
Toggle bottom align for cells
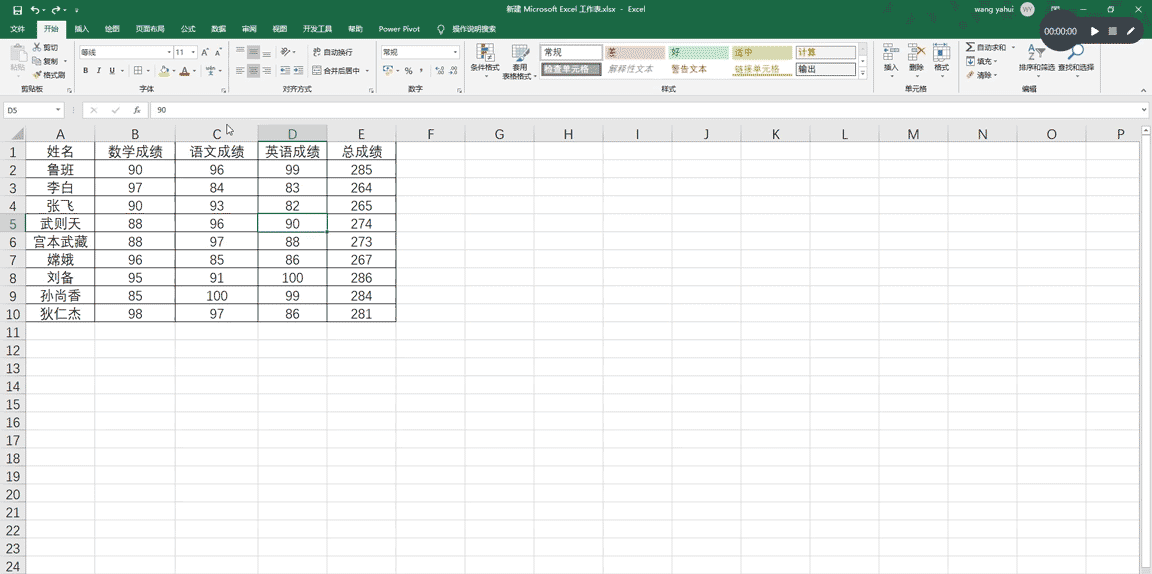266,52
